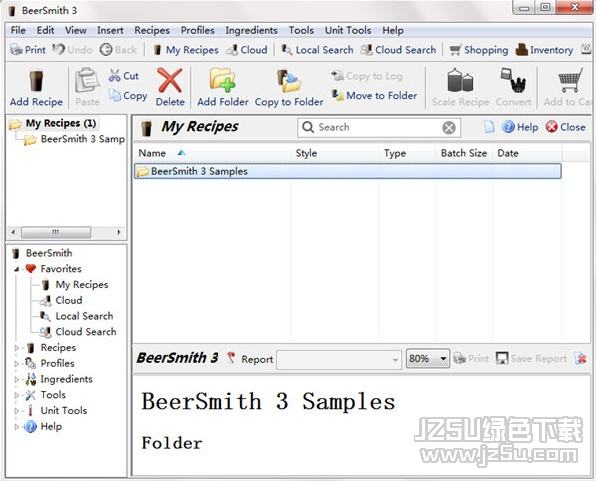Open the Shopping list toolbar item

pyautogui.click(x=478, y=50)
